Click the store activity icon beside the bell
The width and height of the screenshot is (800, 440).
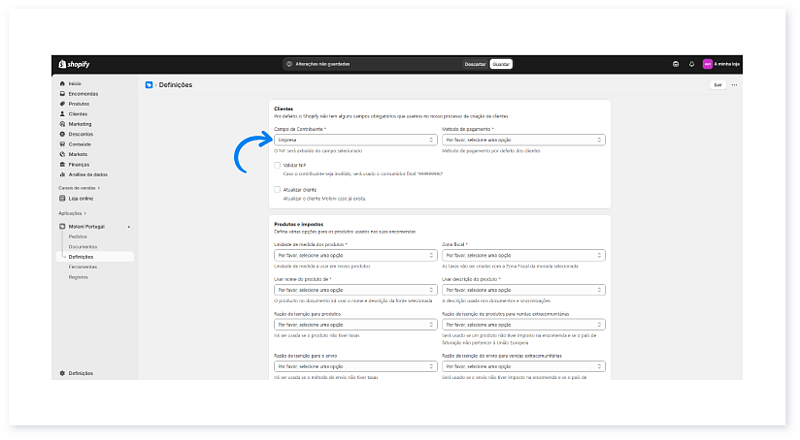676,64
